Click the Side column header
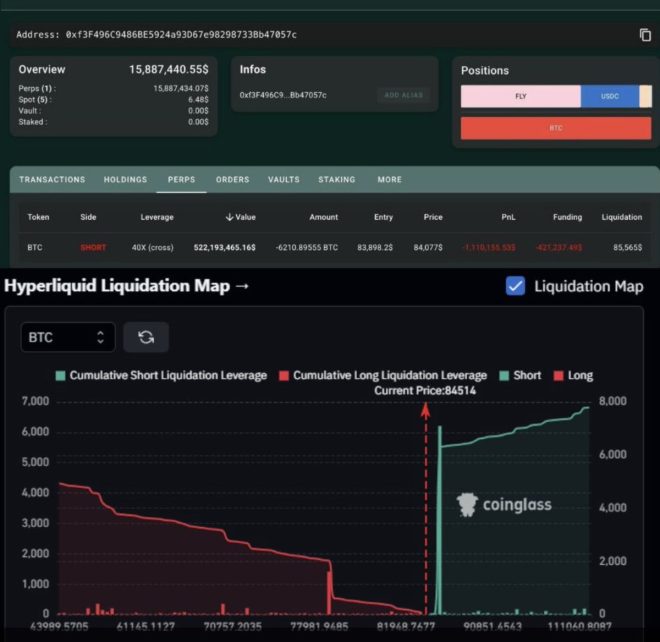This screenshot has width=660, height=642. [88, 217]
